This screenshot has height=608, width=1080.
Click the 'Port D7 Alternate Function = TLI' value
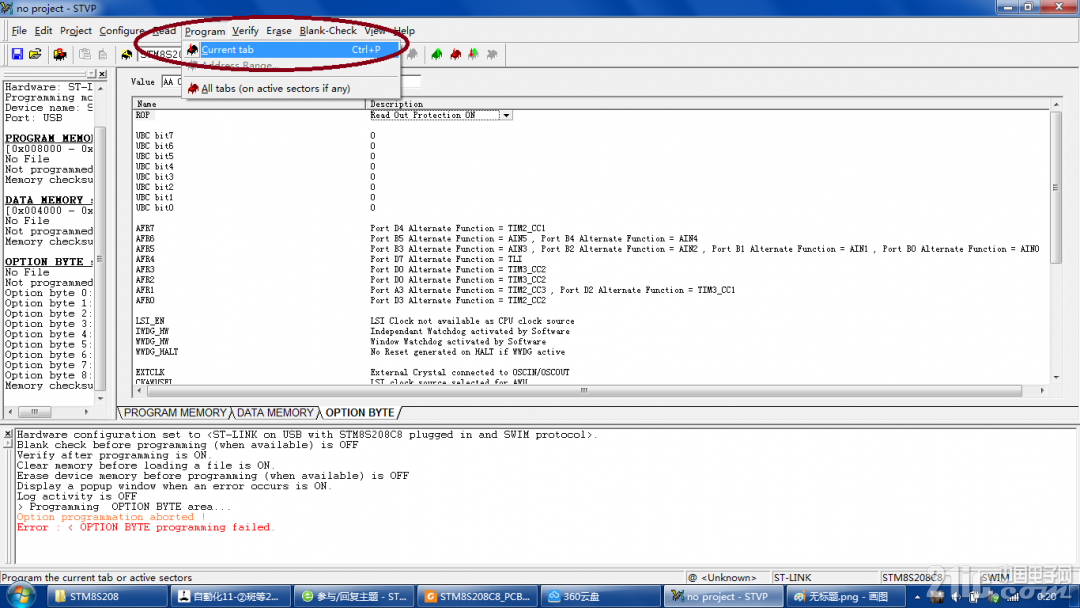click(x=446, y=260)
